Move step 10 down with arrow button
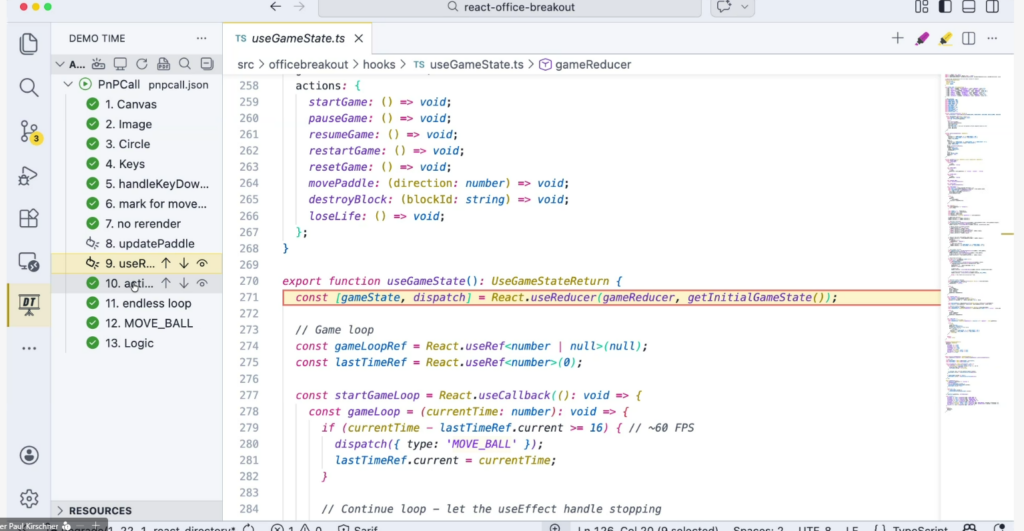1024x531 pixels. pyautogui.click(x=184, y=283)
